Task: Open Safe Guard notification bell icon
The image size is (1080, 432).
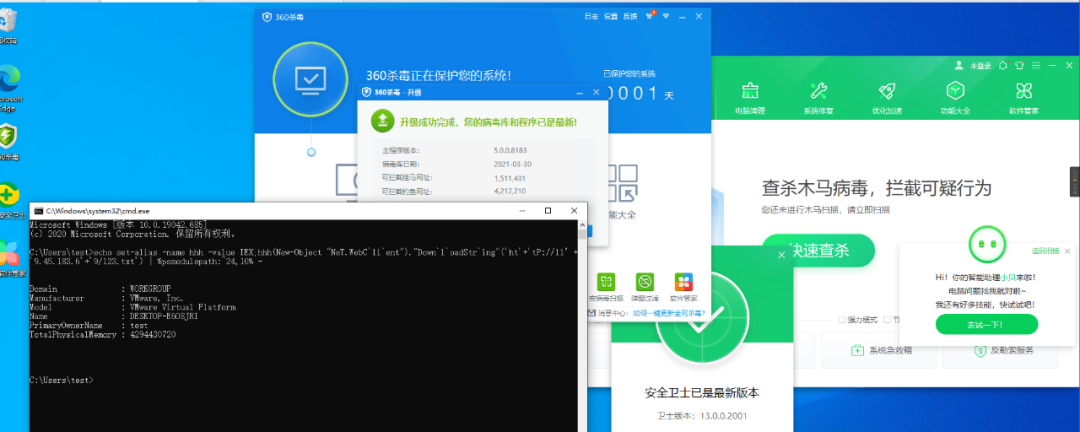Action: [x=1003, y=65]
